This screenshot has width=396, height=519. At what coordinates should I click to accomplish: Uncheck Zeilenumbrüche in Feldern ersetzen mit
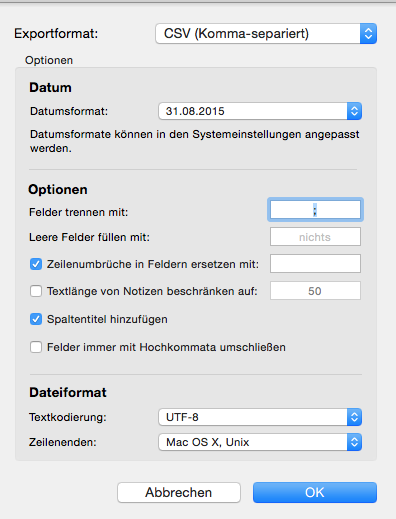(x=36, y=264)
